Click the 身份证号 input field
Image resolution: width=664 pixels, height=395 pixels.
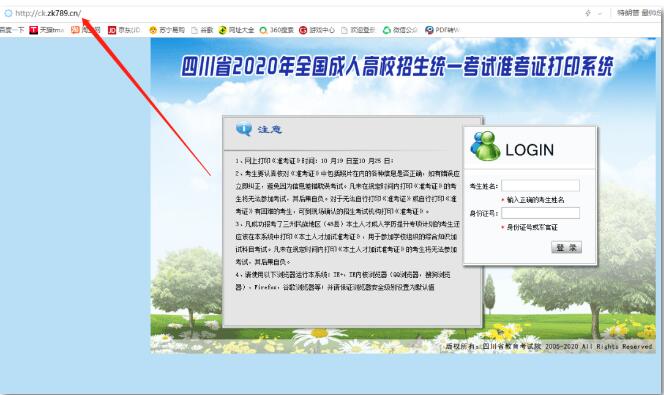pos(540,213)
